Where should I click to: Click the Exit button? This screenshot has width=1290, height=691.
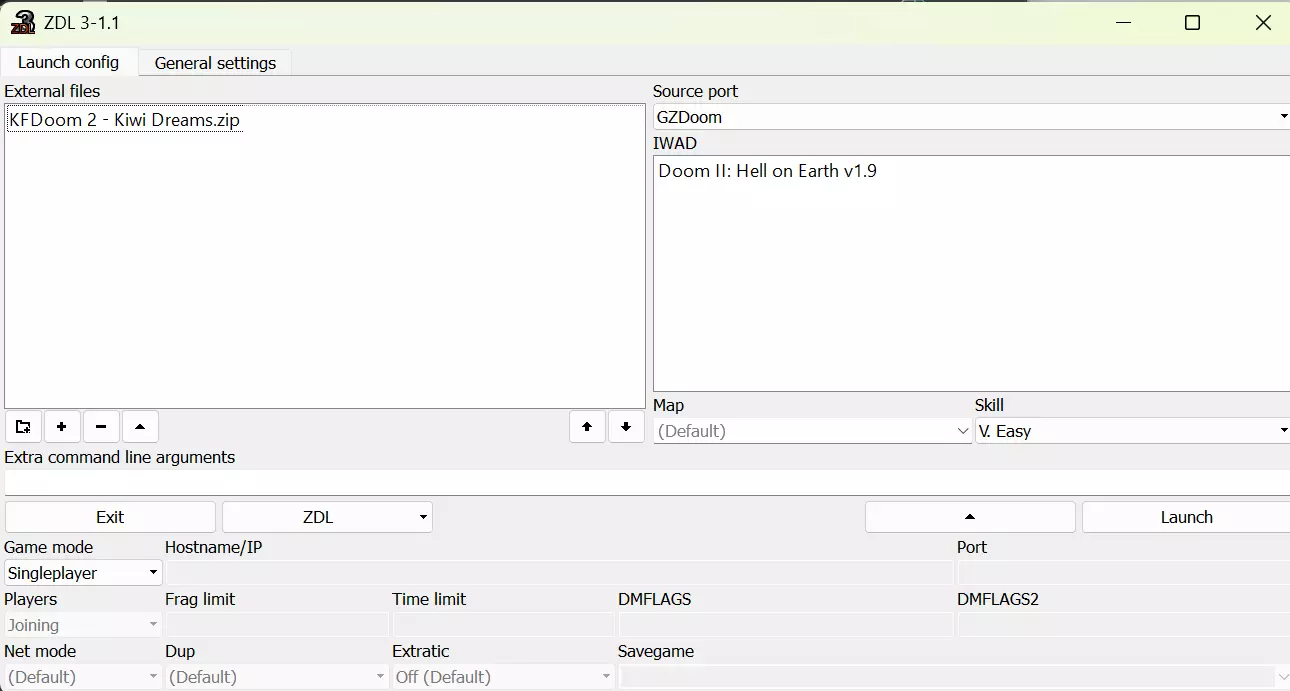(x=110, y=517)
